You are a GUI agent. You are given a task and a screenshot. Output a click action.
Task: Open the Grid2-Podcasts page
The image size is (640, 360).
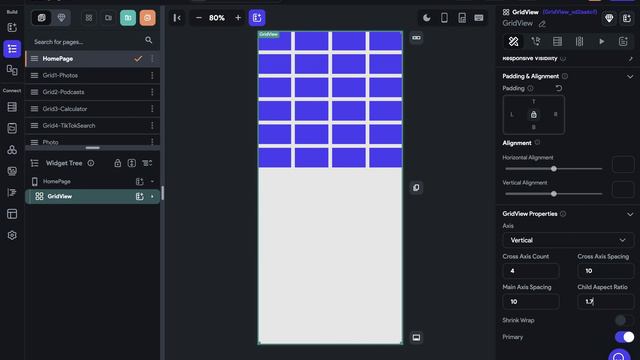click(x=92, y=92)
